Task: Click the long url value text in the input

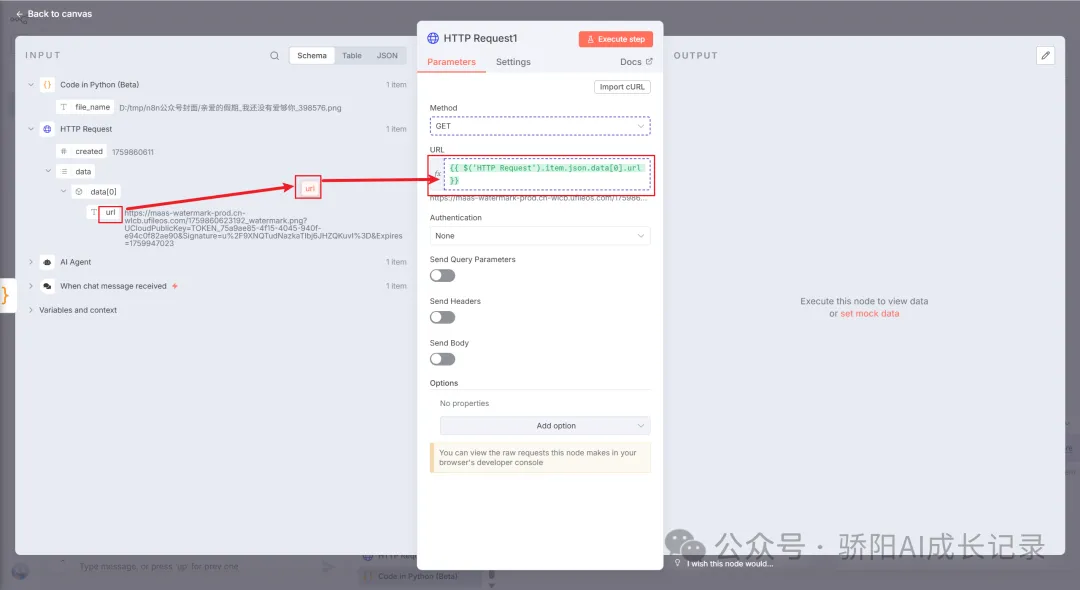Action: 263,228
